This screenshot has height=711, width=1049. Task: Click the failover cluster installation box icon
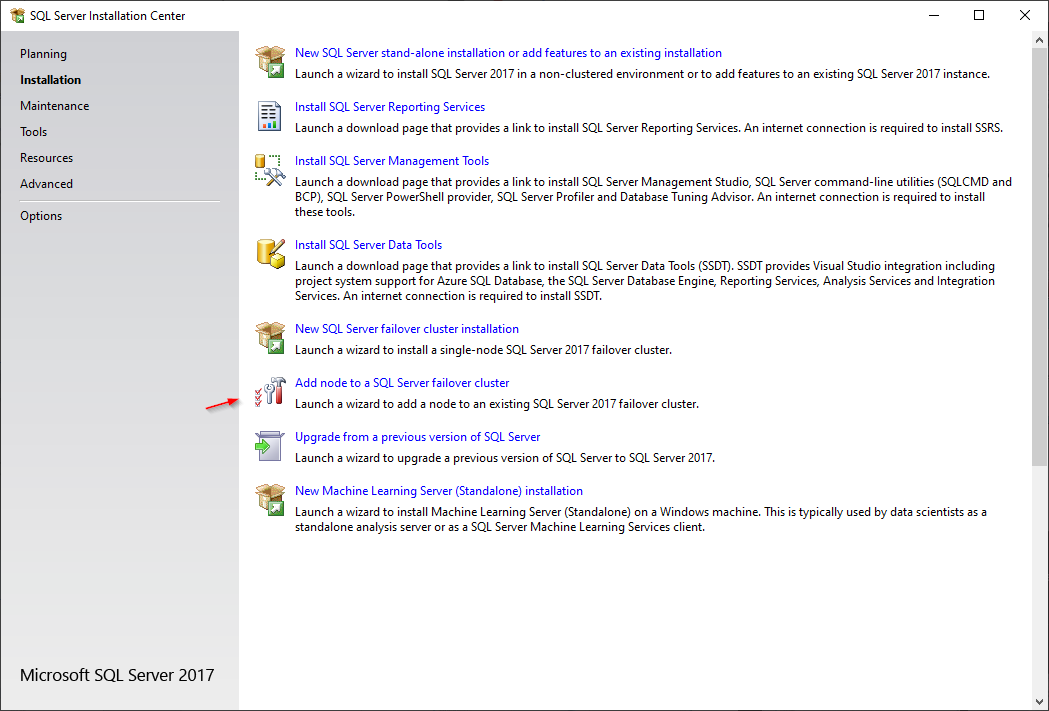pyautogui.click(x=270, y=338)
